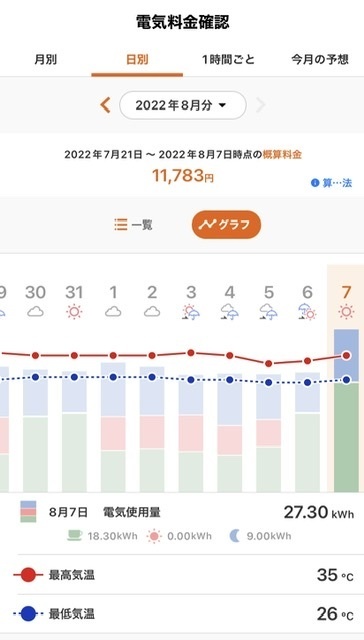Tap green cup icon for 18.30kWh usage

click(75, 536)
